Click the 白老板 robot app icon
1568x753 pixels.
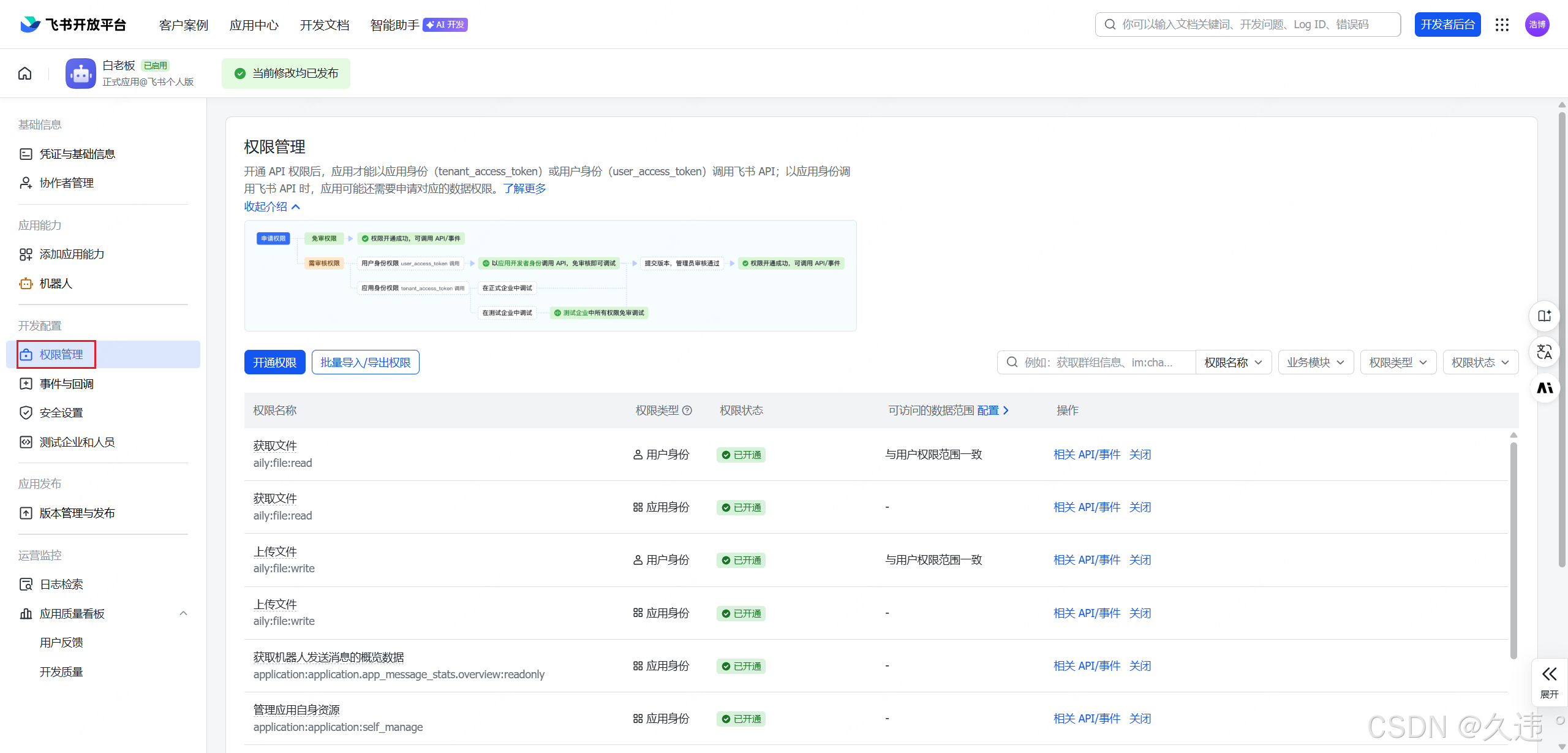(81, 74)
